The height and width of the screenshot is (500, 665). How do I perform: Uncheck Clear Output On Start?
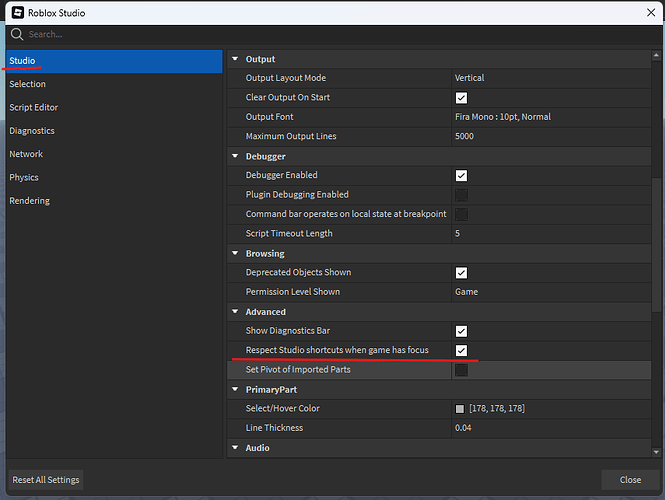[461, 98]
